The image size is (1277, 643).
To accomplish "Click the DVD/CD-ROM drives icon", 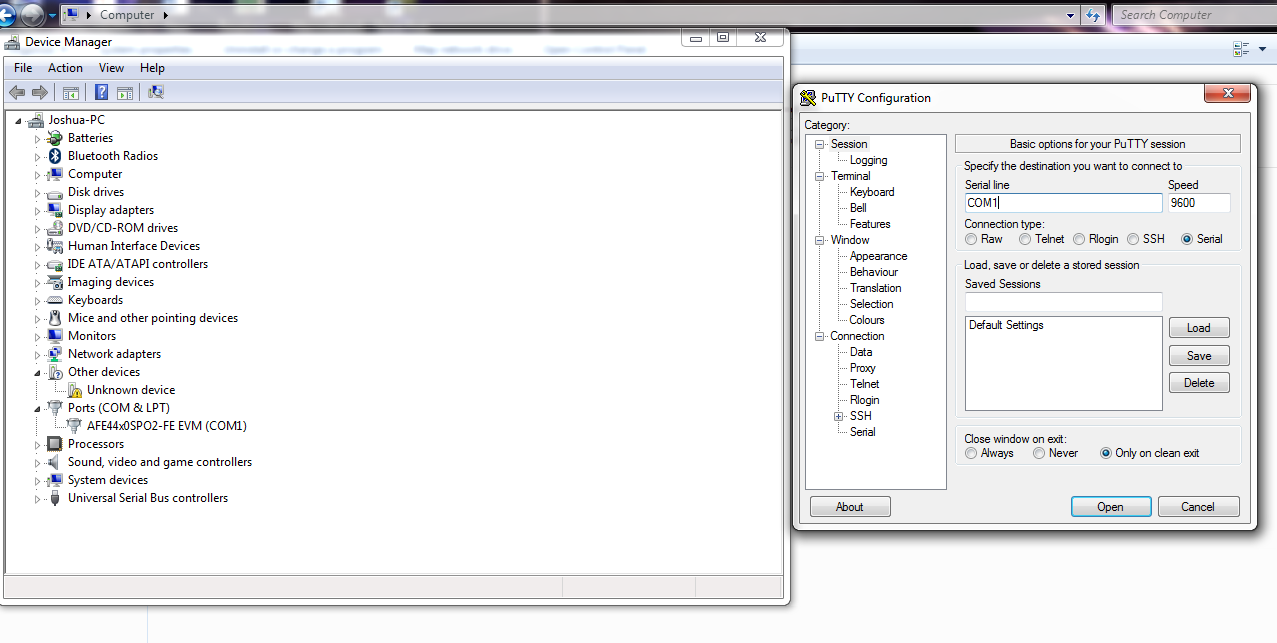I will pos(55,228).
